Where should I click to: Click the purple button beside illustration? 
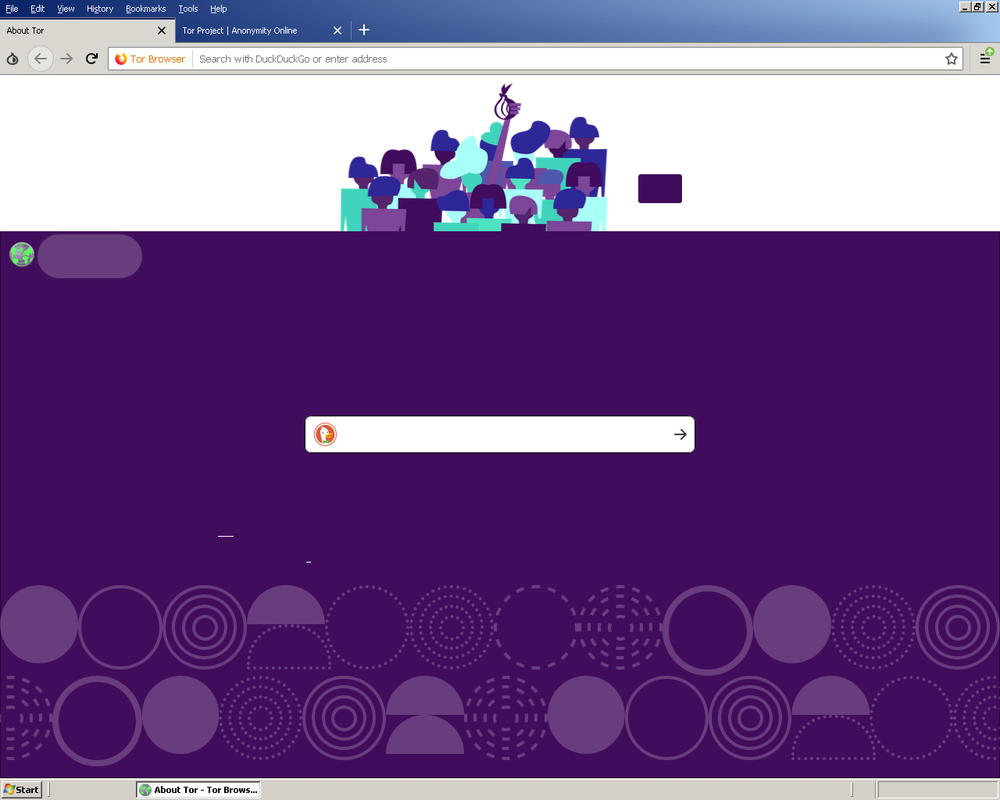coord(660,189)
